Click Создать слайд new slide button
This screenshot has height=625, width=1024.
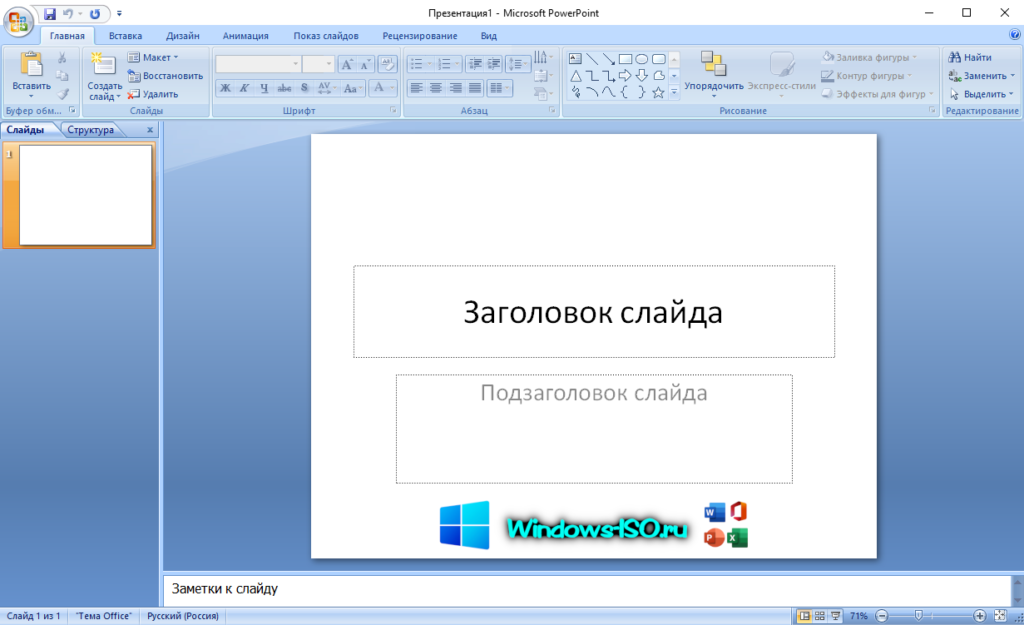click(x=104, y=76)
